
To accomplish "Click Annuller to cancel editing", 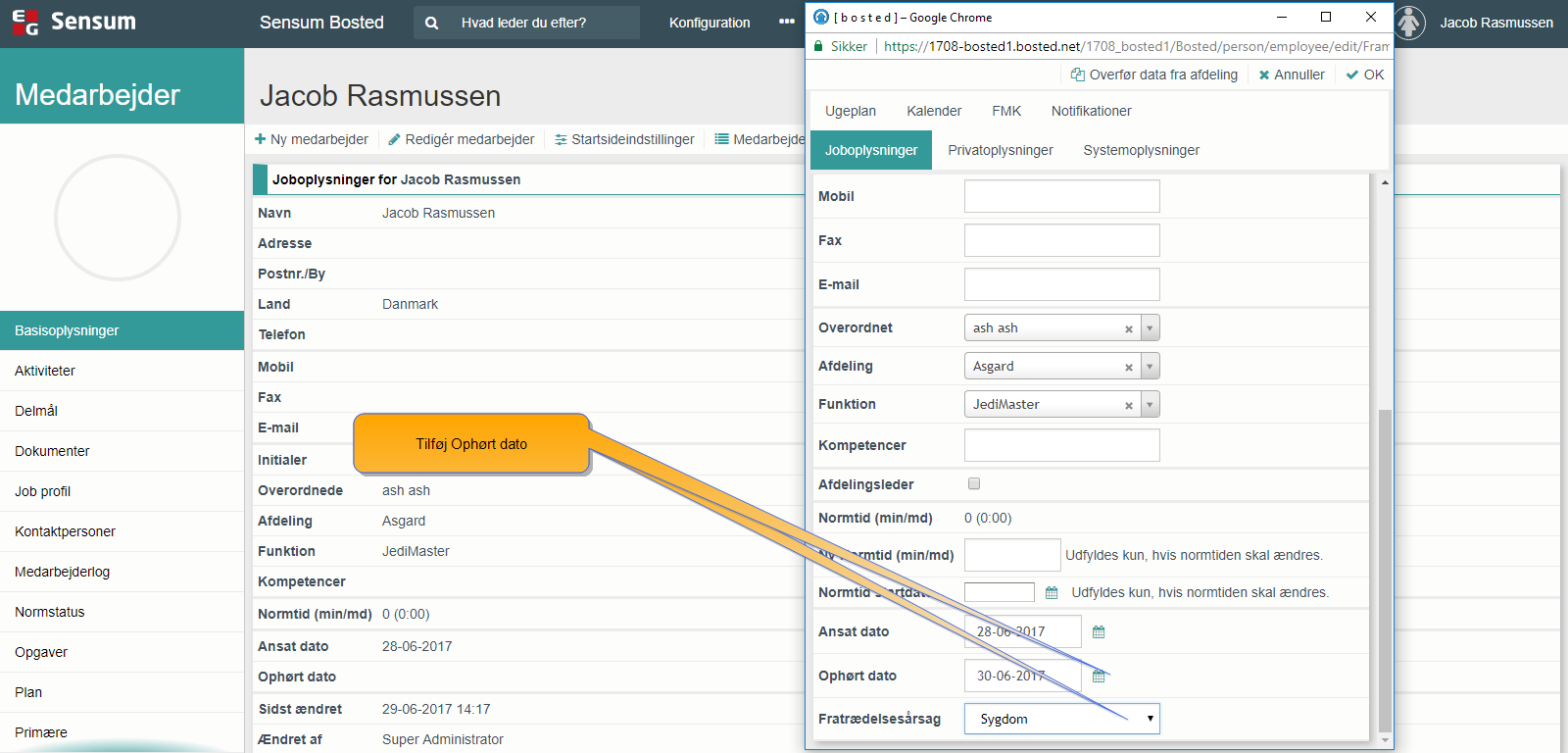I will click(1291, 75).
